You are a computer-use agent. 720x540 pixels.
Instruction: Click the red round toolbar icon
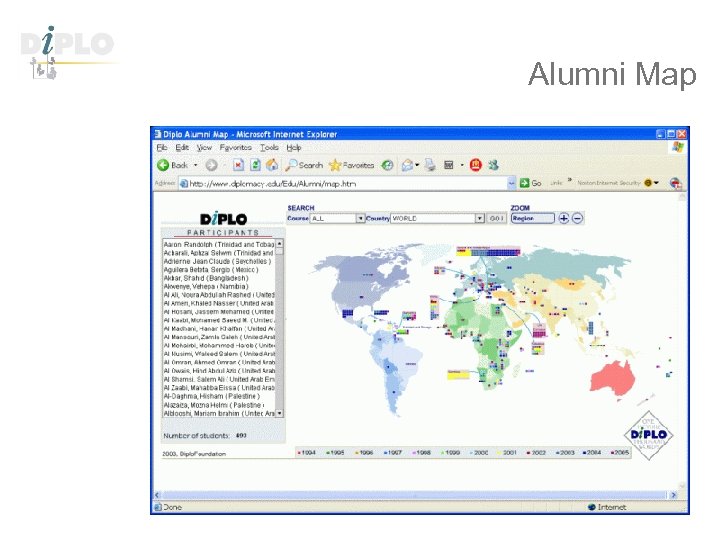pyautogui.click(x=476, y=165)
